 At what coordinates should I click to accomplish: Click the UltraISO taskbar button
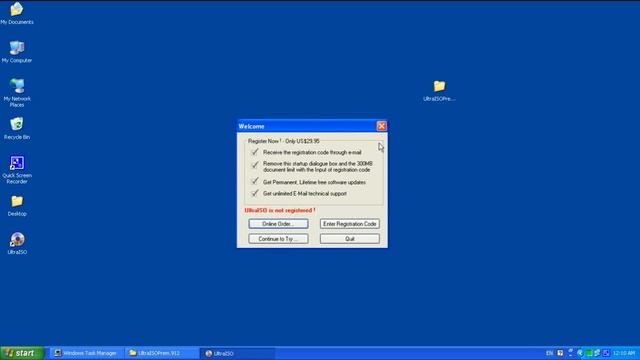[x=237, y=353]
